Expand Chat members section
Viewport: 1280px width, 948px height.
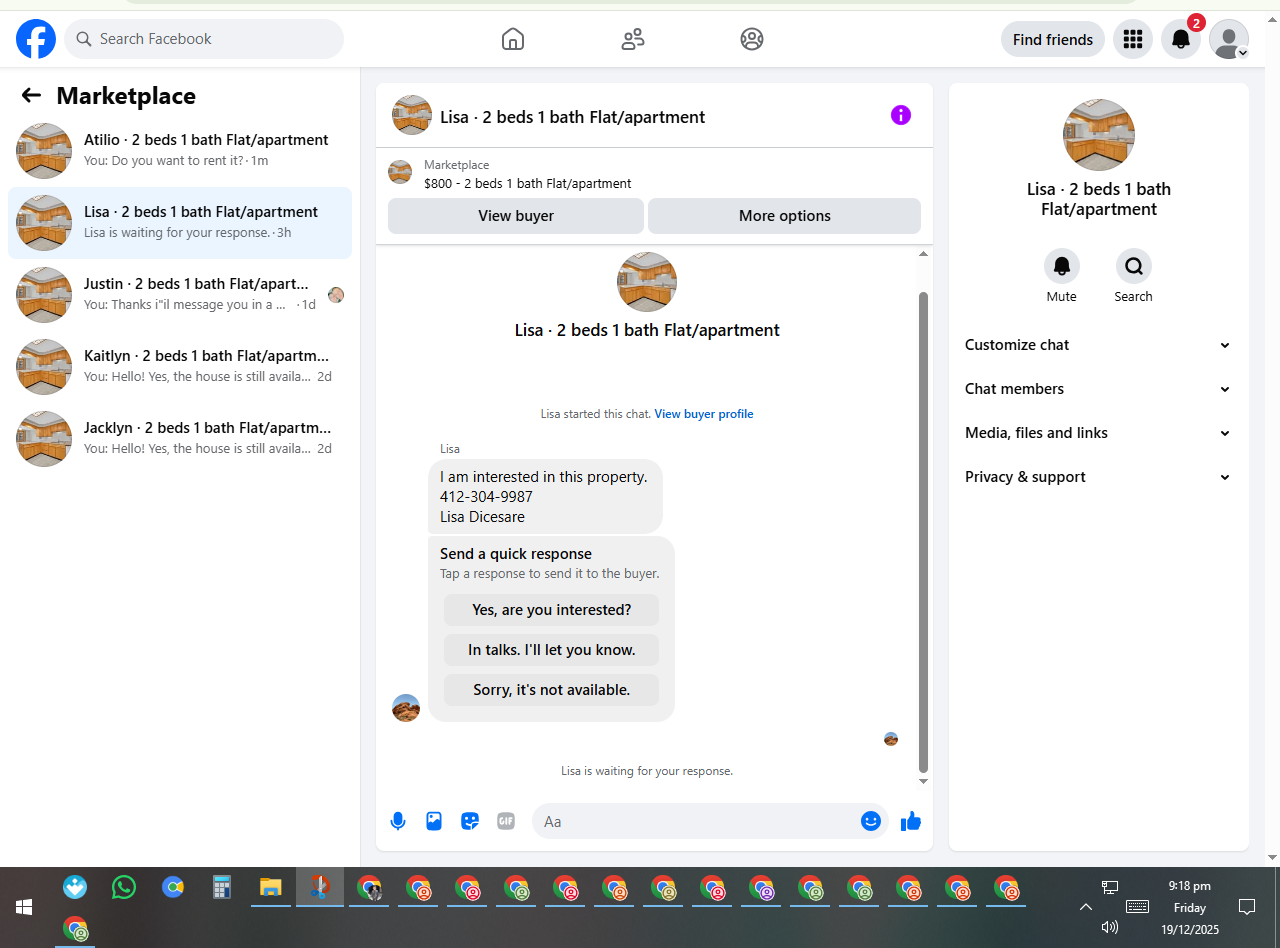tap(1099, 389)
